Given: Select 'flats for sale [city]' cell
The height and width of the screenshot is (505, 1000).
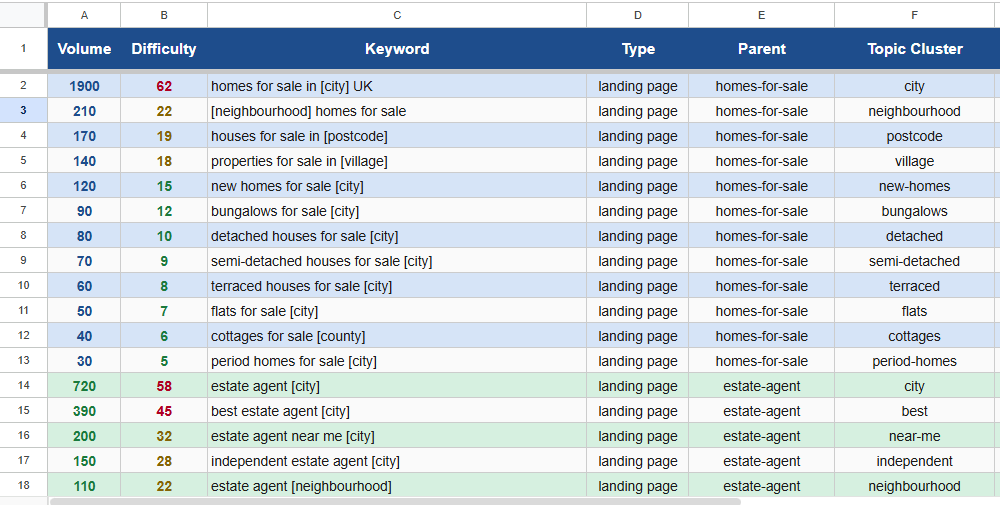Looking at the screenshot, I should pyautogui.click(x=397, y=311).
